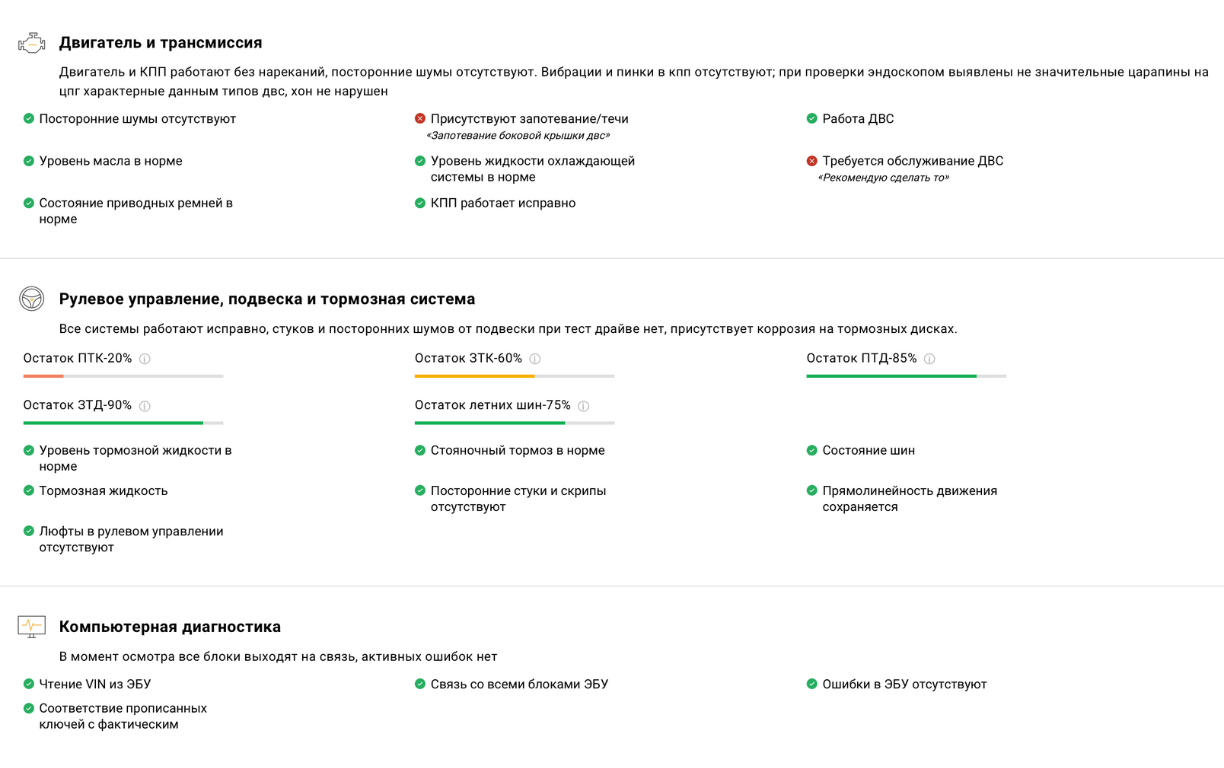Click the steering wheel section icon

[x=32, y=299]
